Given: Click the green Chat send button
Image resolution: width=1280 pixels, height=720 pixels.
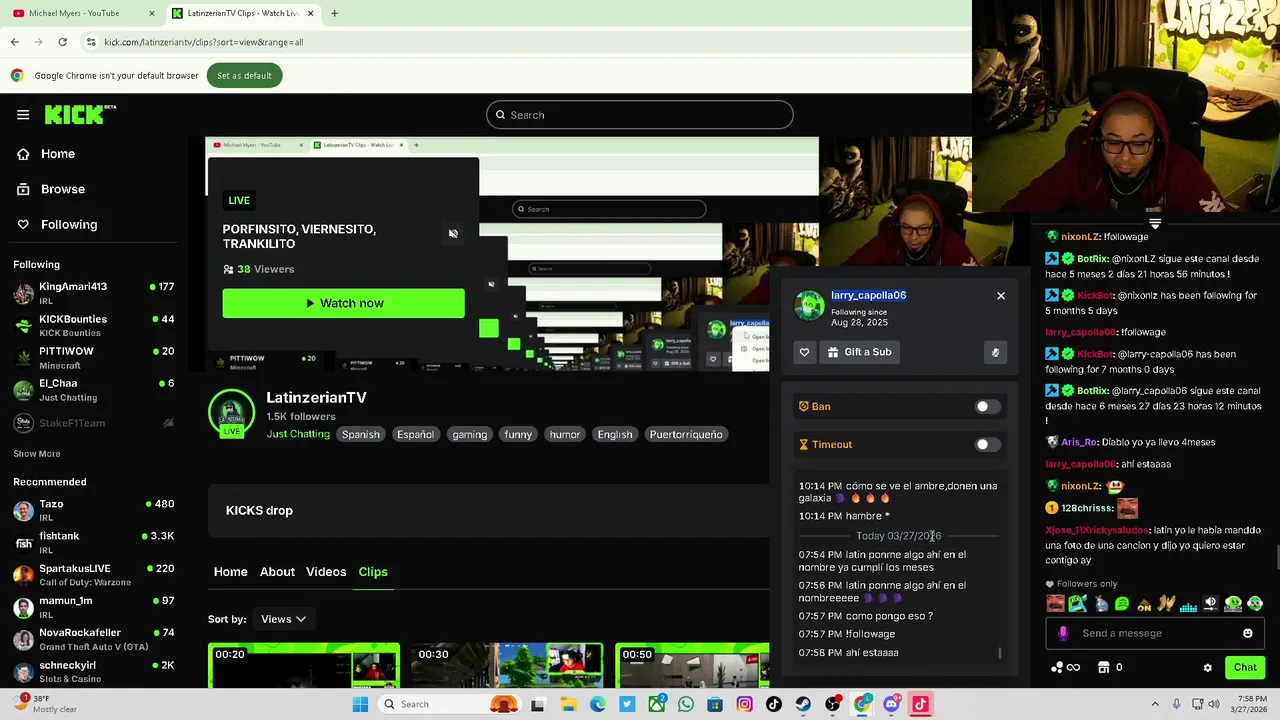Looking at the screenshot, I should tap(1245, 667).
